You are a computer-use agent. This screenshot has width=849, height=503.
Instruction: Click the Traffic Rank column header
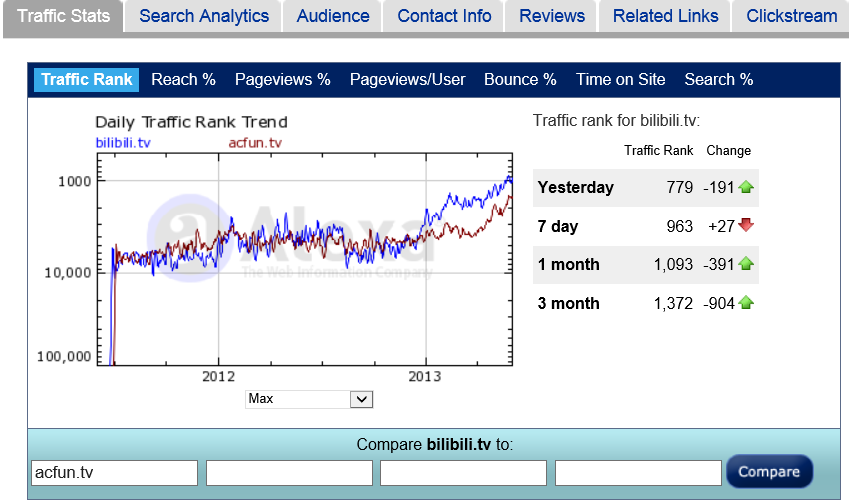(x=658, y=151)
